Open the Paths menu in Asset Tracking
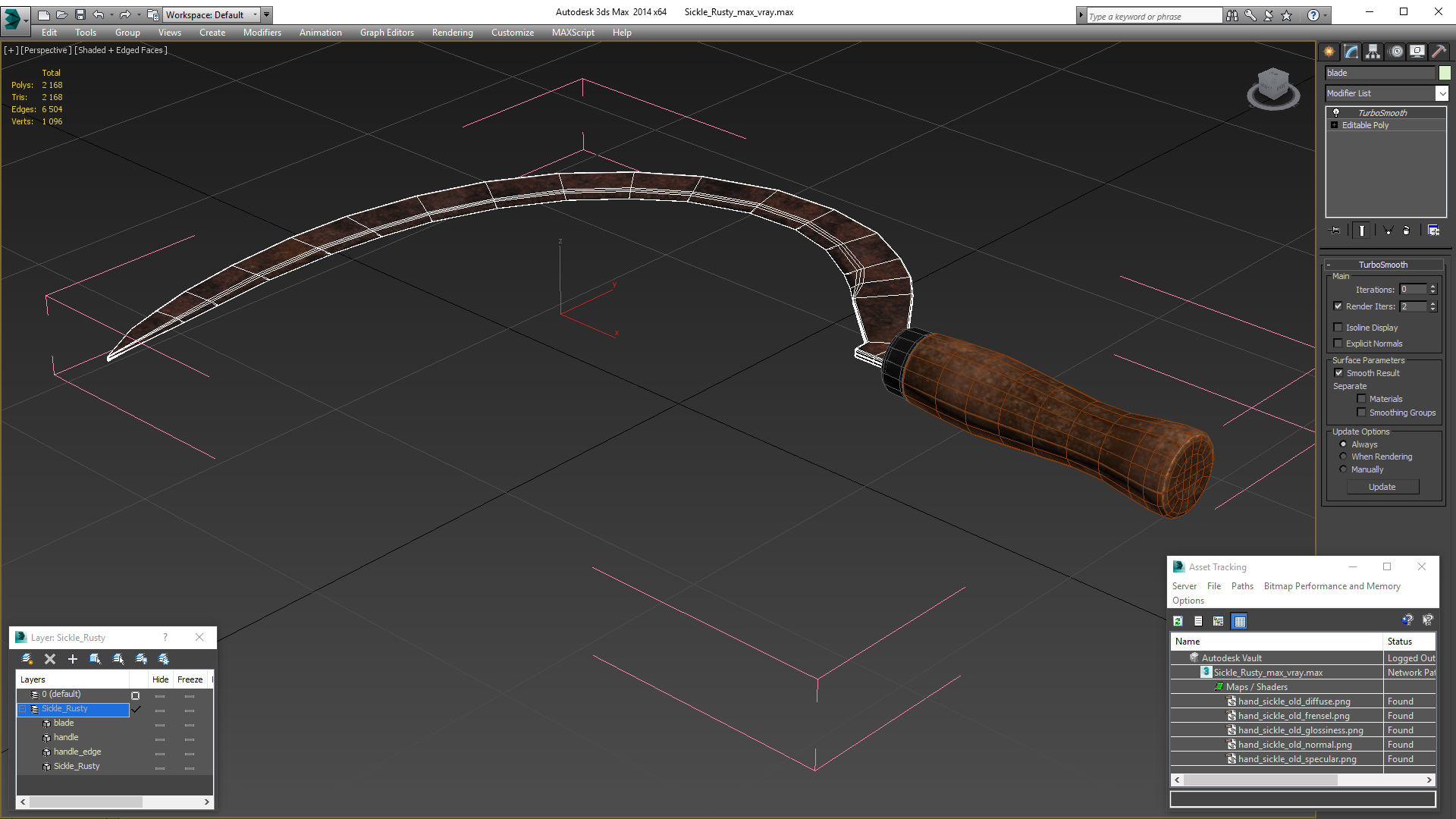The image size is (1456, 819). 1241,586
